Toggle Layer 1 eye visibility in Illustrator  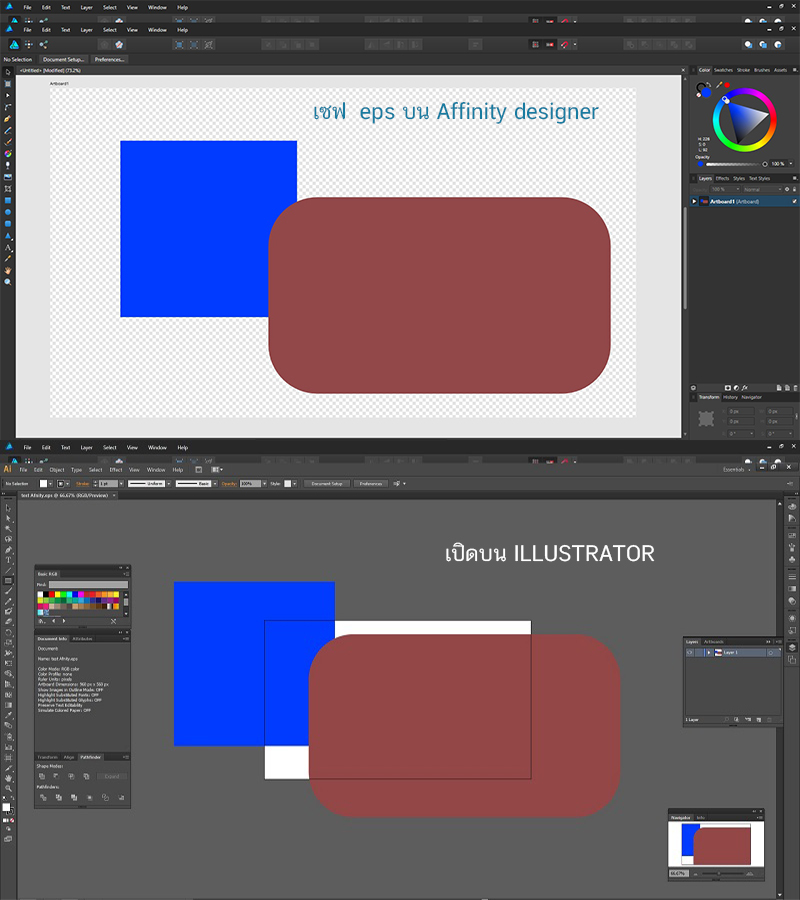click(x=690, y=653)
